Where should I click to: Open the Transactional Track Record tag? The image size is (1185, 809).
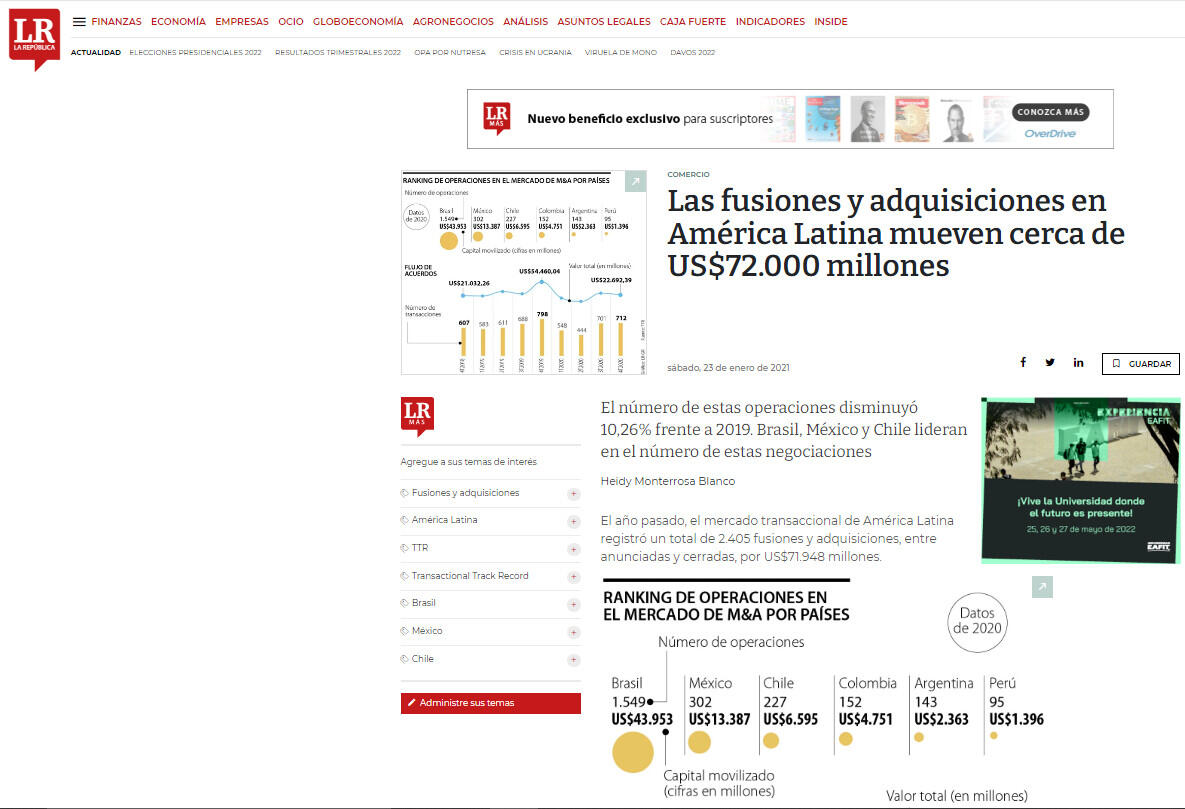pyautogui.click(x=470, y=576)
